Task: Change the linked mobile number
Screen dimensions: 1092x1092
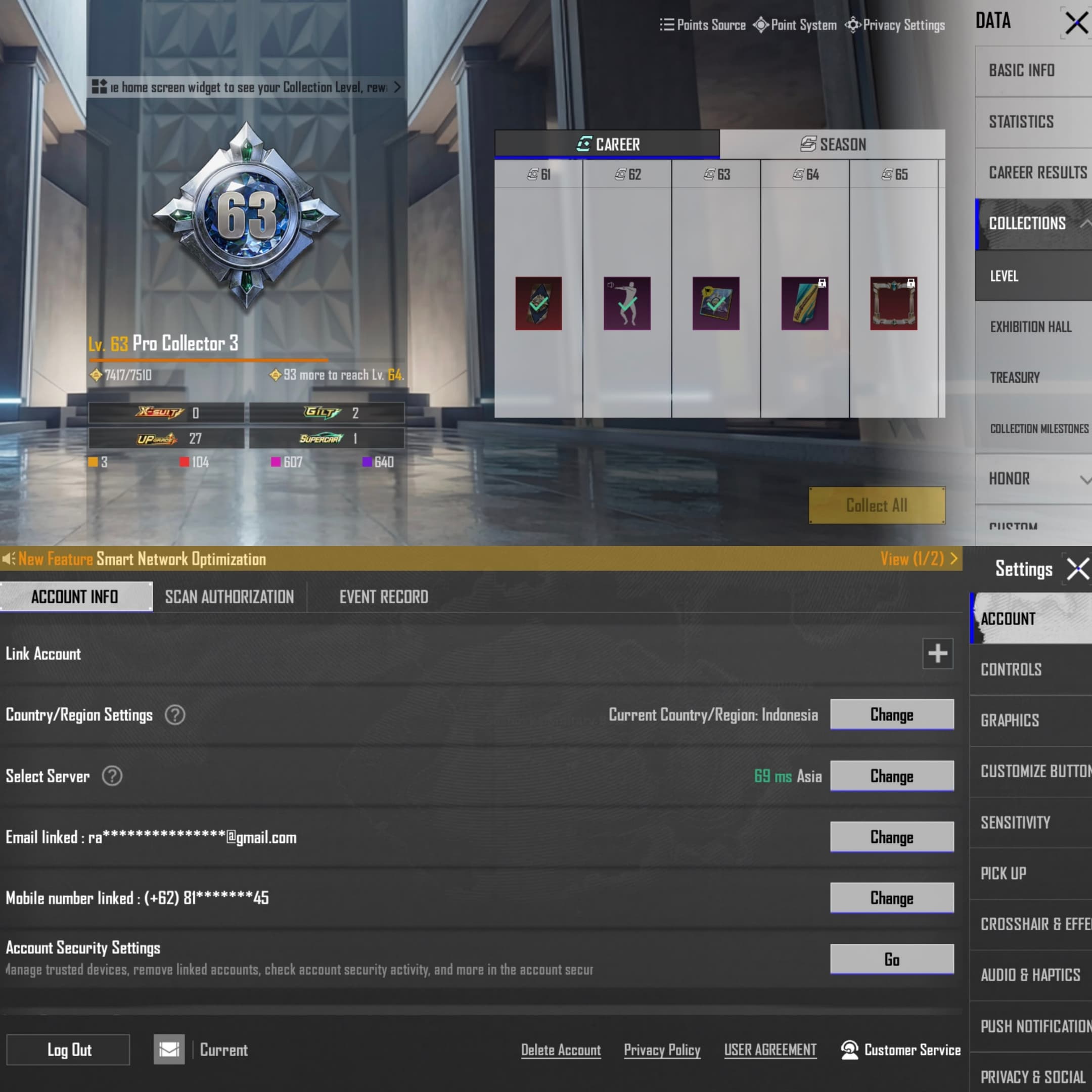Action: (x=892, y=898)
